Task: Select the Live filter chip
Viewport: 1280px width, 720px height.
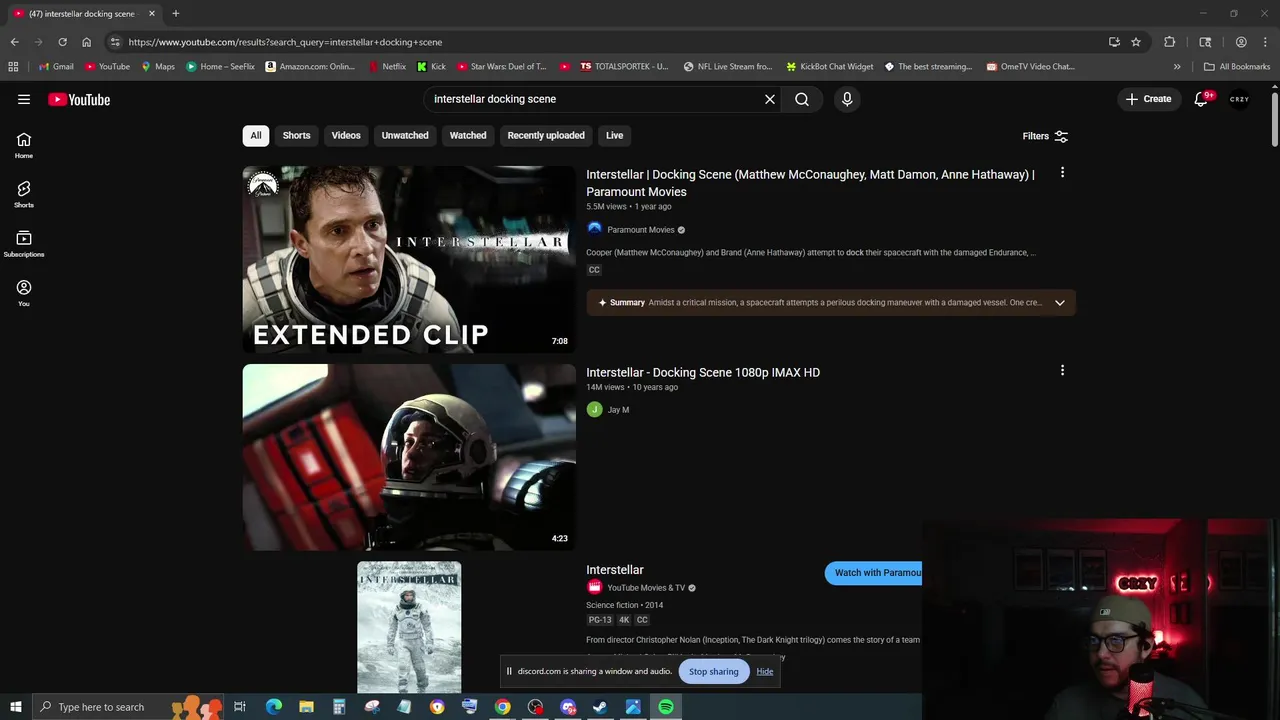Action: 615,136
